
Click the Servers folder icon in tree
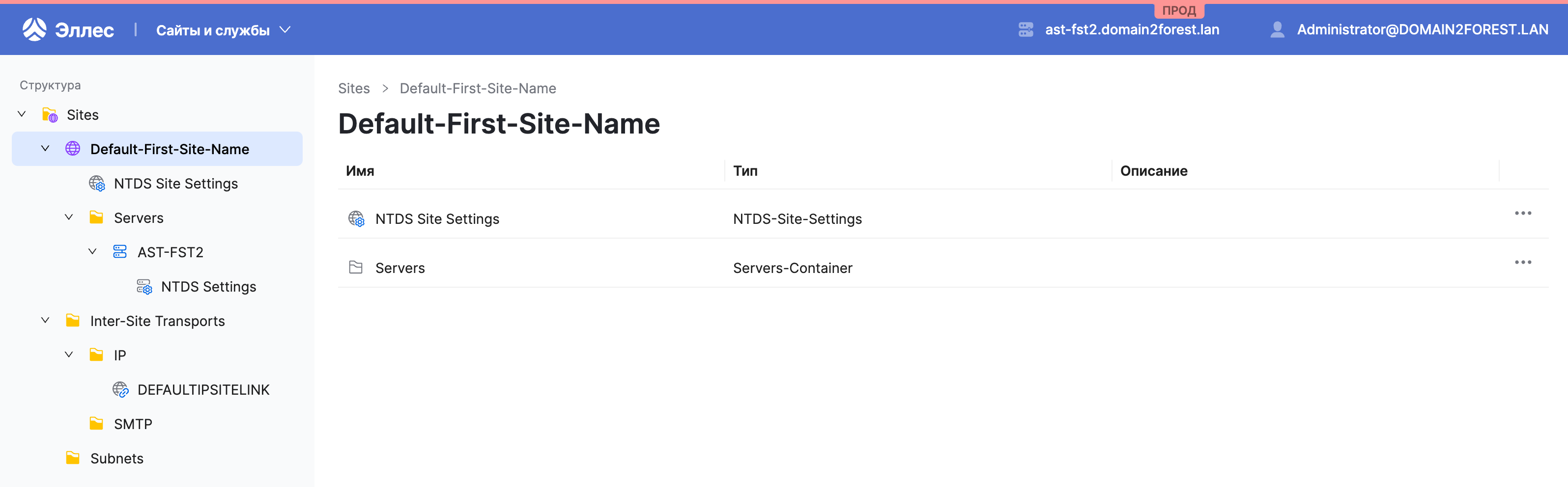coord(96,217)
